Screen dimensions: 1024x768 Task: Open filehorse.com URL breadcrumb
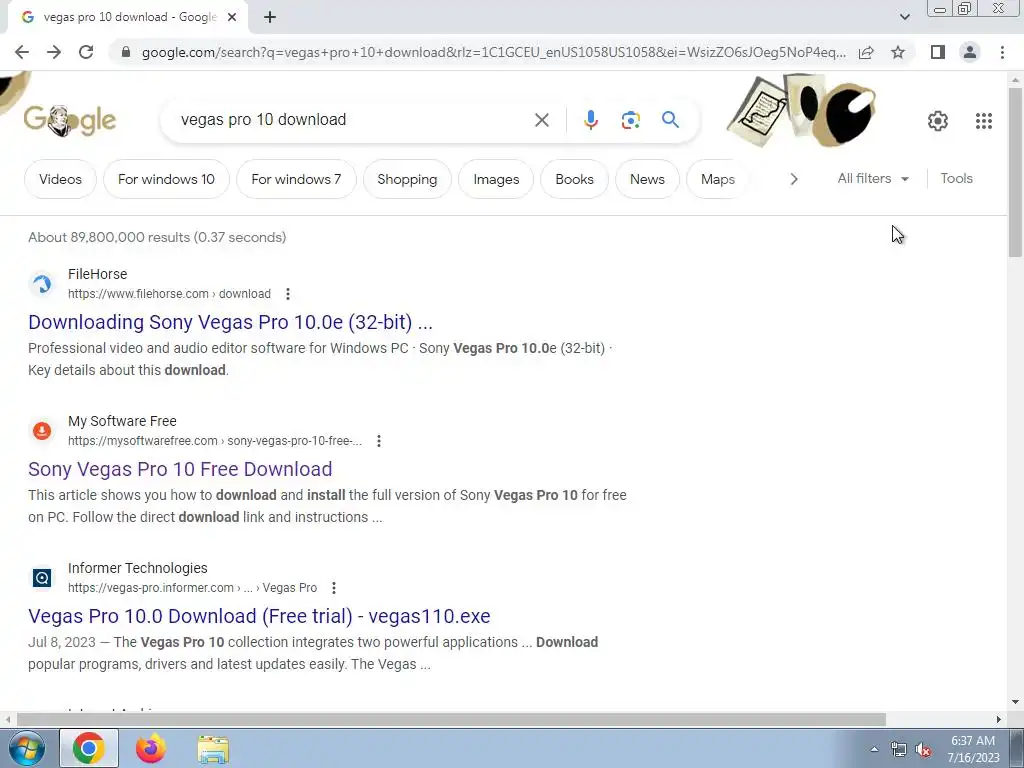pos(169,294)
